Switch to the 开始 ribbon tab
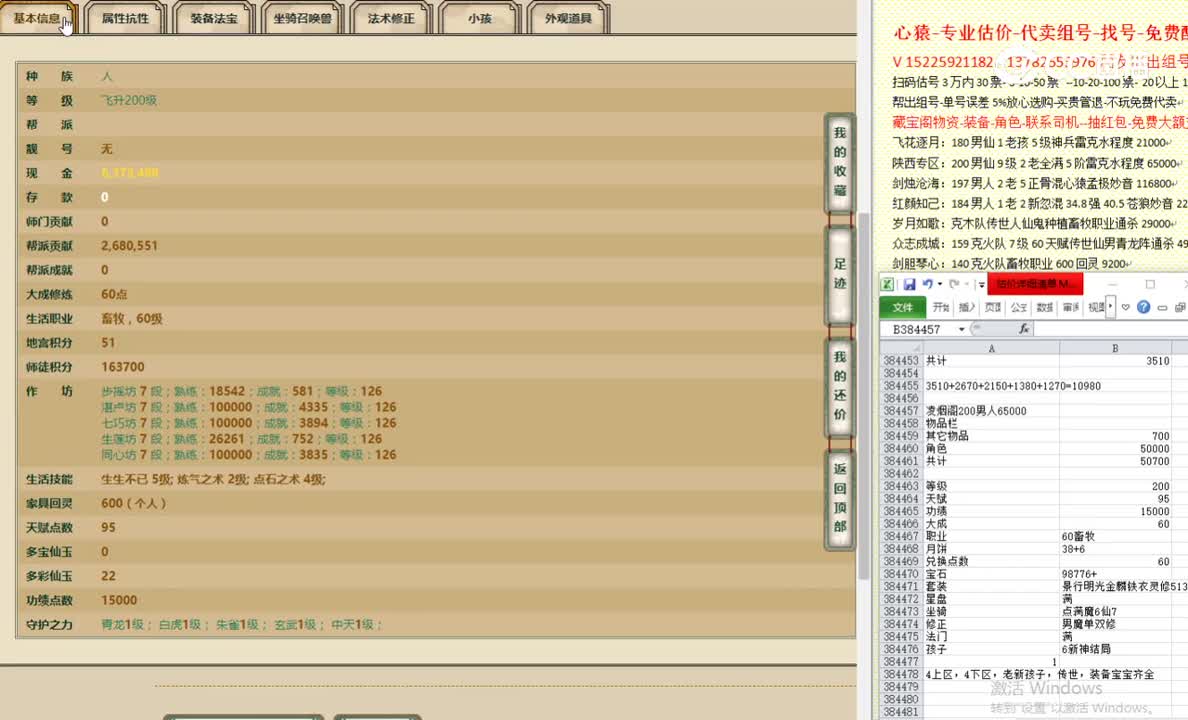Screen dimensions: 1188x720 click(x=941, y=308)
